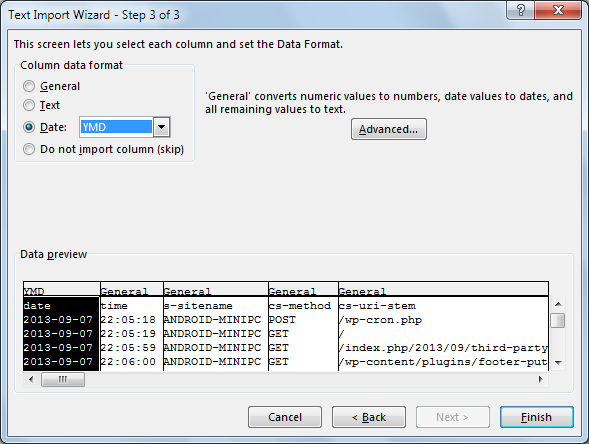Click the /index.php/2013/09/third-party cell
Image resolution: width=589 pixels, height=444 pixels.
click(443, 347)
